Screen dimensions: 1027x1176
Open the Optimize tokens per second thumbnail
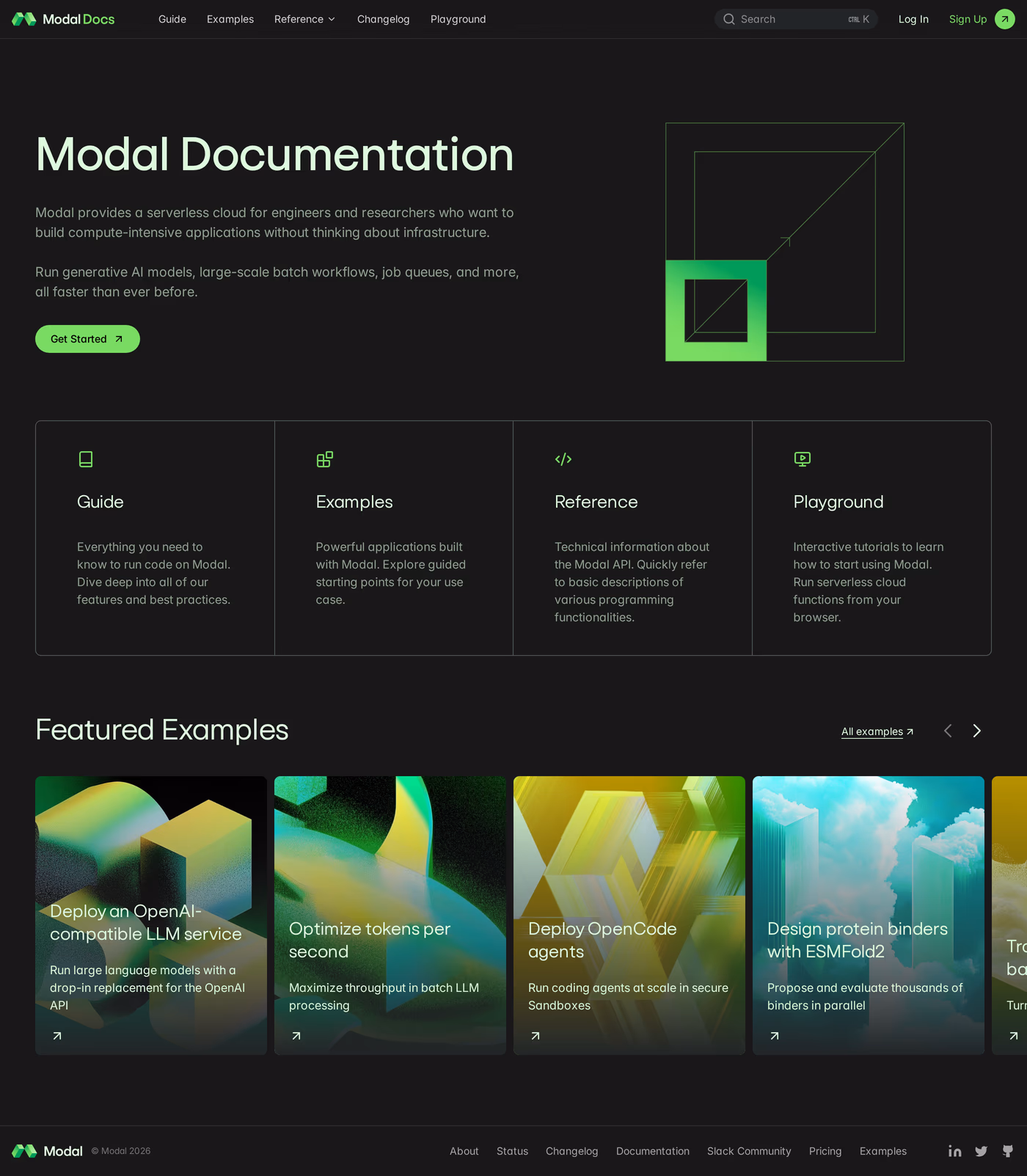pyautogui.click(x=390, y=916)
